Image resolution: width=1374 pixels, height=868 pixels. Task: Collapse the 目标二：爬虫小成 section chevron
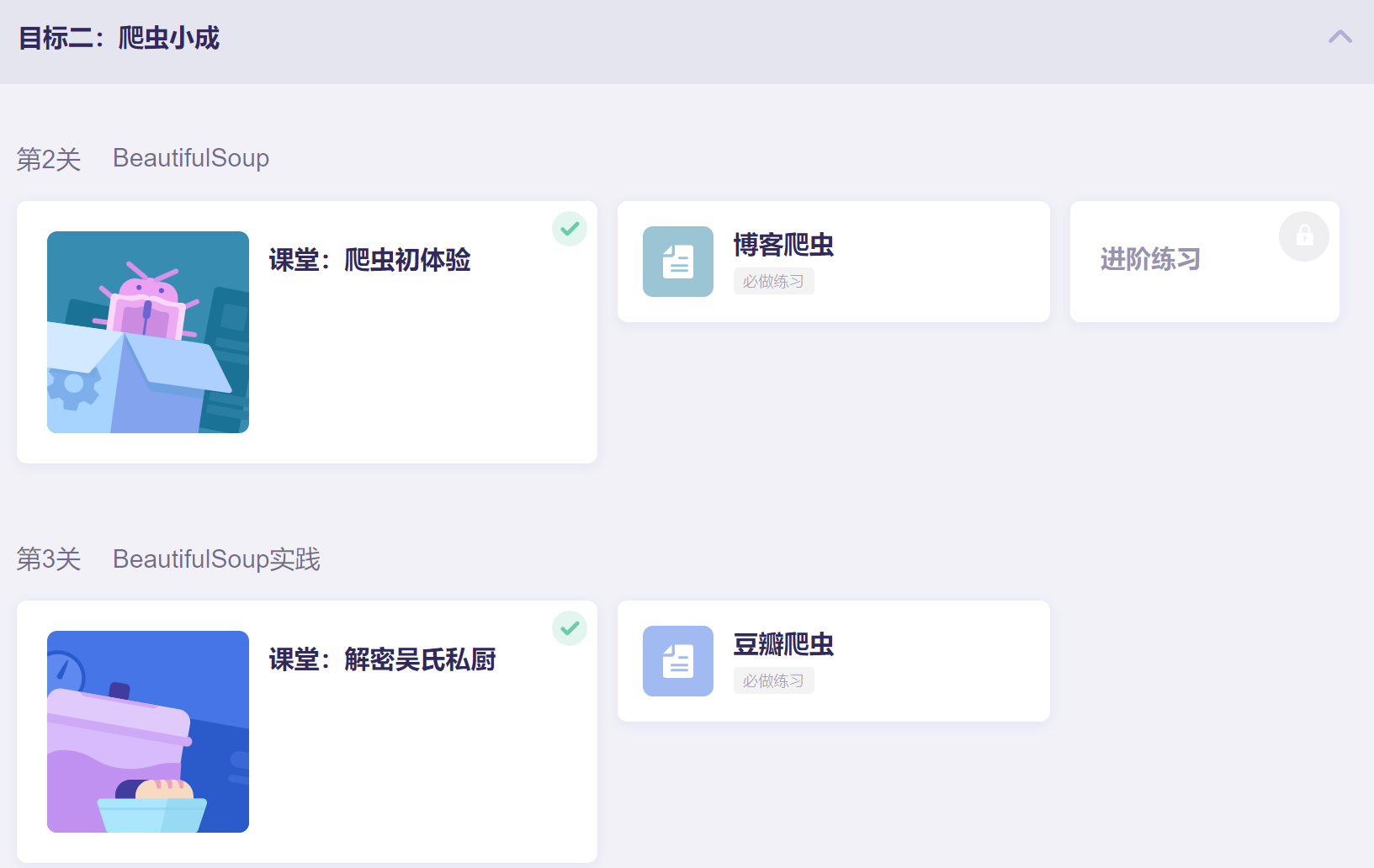pyautogui.click(x=1340, y=37)
